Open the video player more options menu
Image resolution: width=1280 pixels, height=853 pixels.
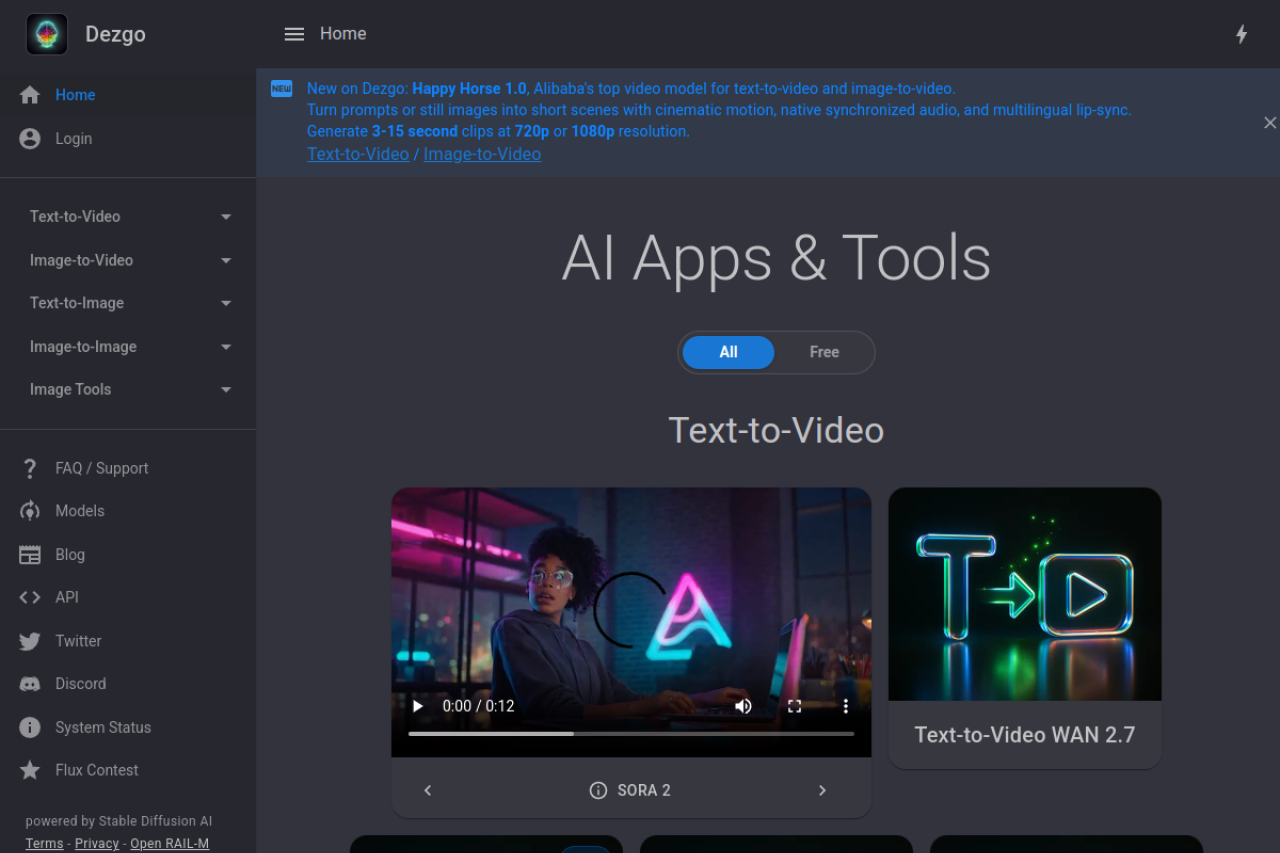845,706
